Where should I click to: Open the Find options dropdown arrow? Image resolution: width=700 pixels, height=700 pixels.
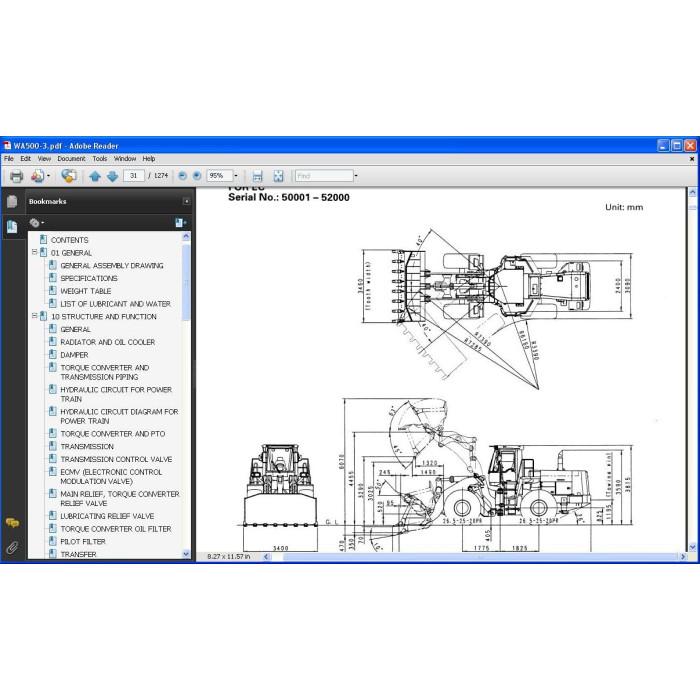coord(356,176)
